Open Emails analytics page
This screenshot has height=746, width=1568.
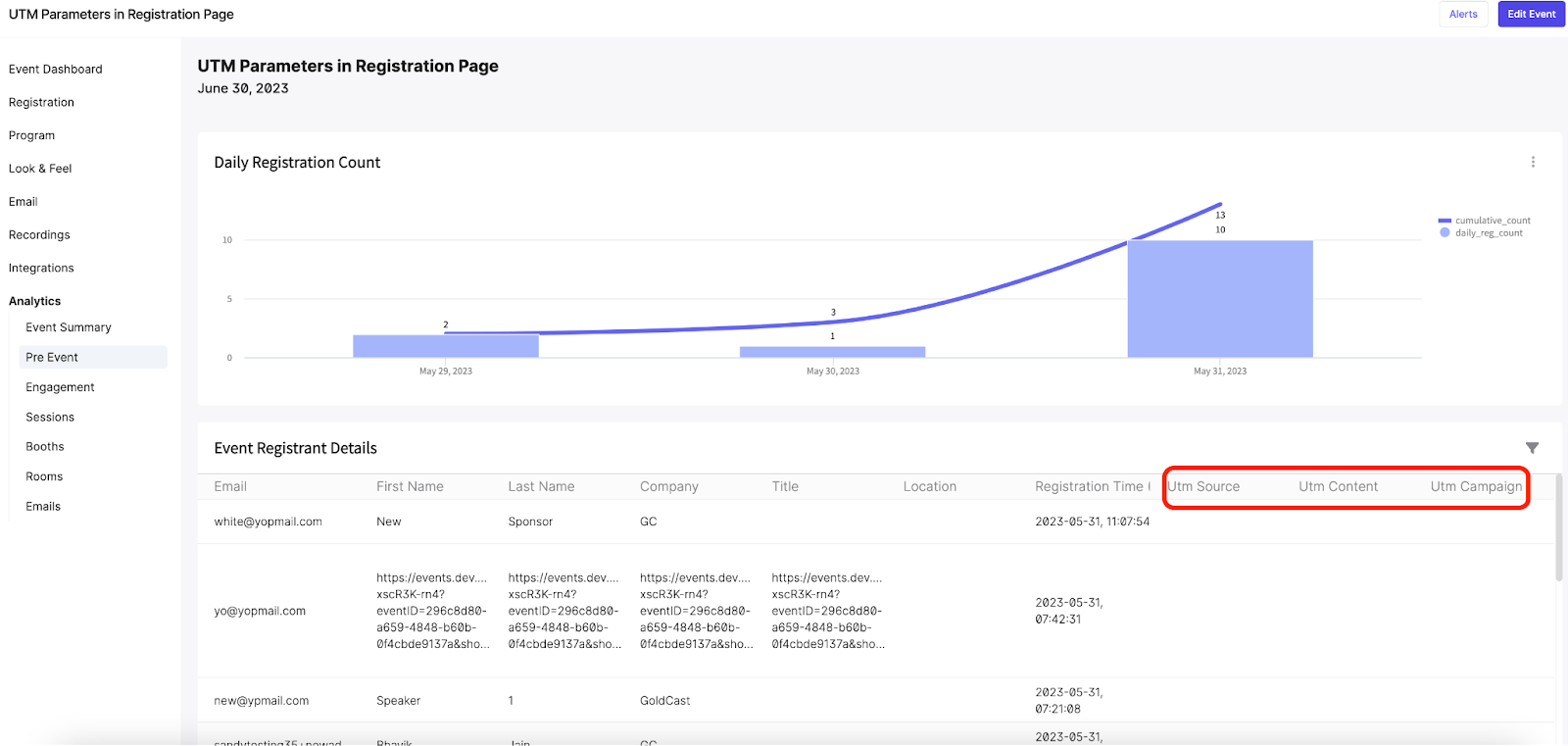point(43,506)
